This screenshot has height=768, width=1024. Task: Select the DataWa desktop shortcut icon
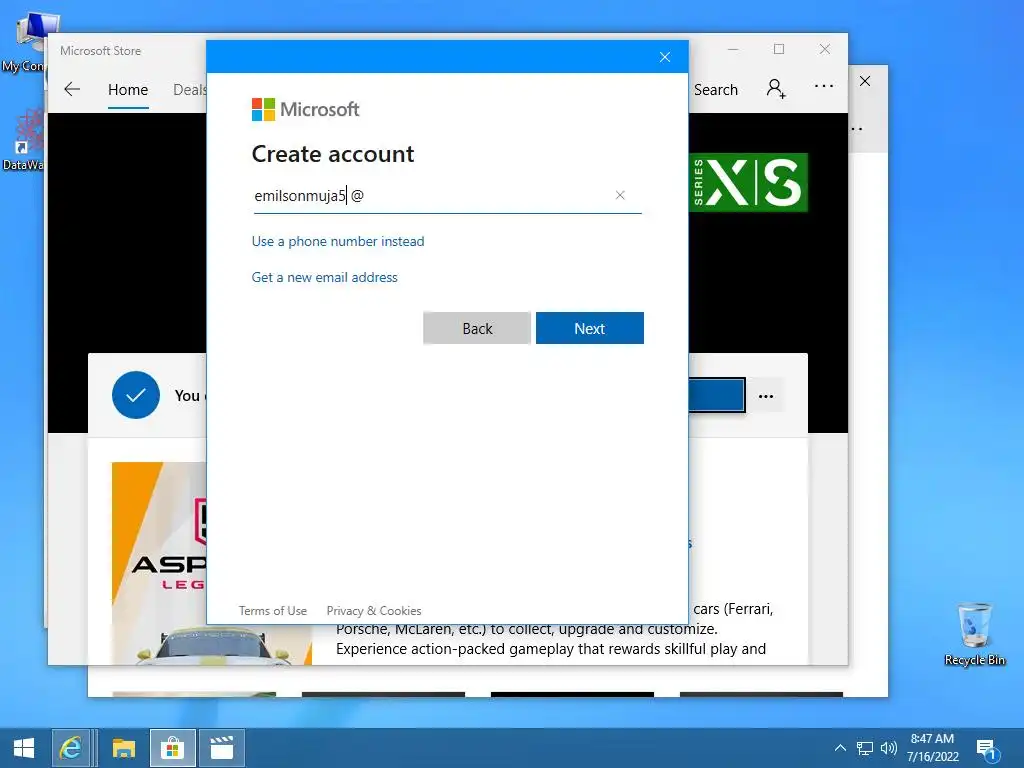(24, 140)
